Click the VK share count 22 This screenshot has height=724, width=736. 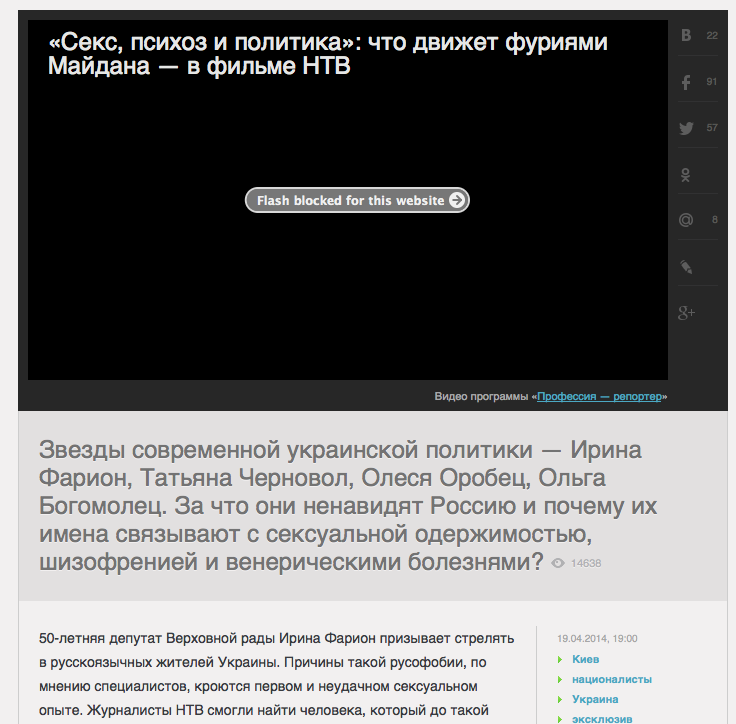712,36
